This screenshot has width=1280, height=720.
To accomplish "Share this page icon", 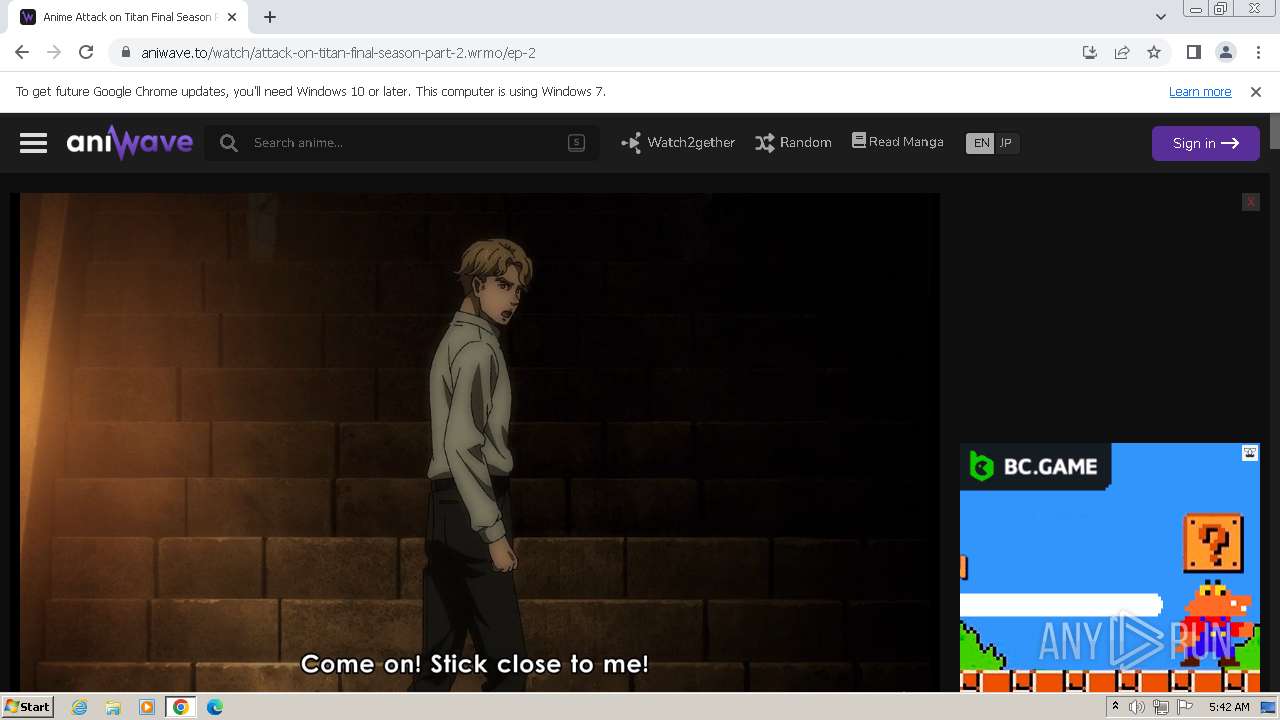I will pos(1122,52).
